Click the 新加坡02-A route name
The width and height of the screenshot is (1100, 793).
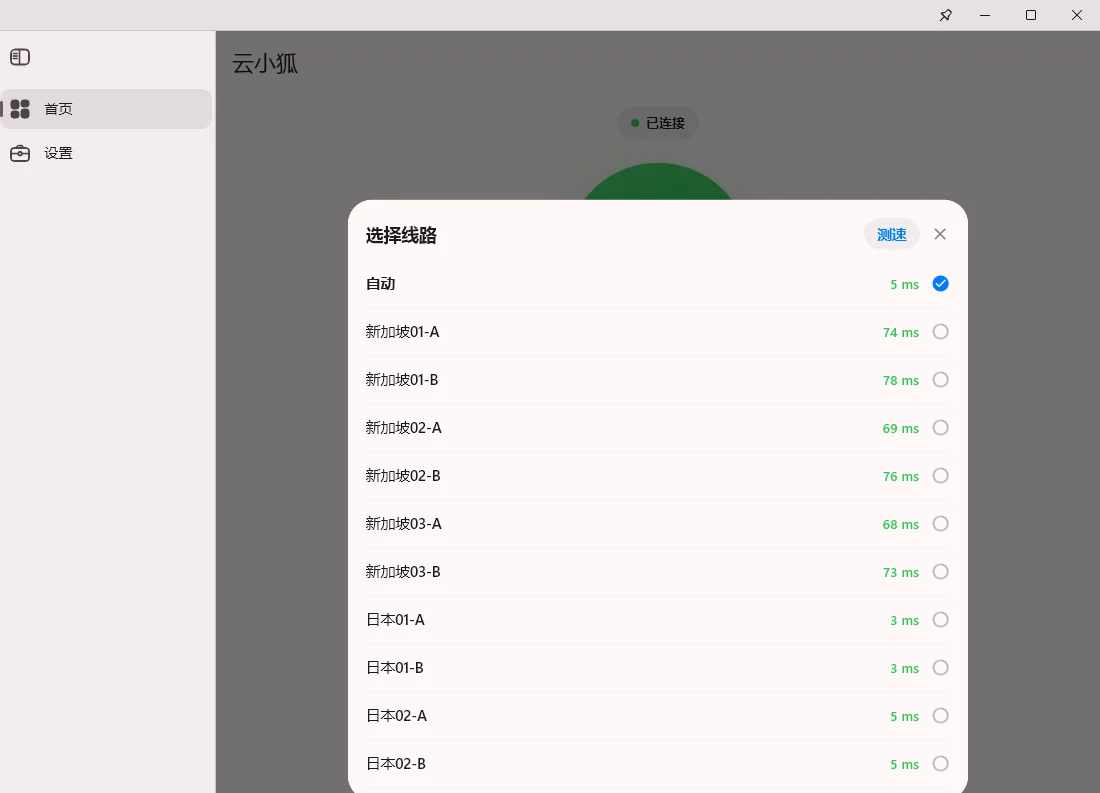pyautogui.click(x=403, y=428)
